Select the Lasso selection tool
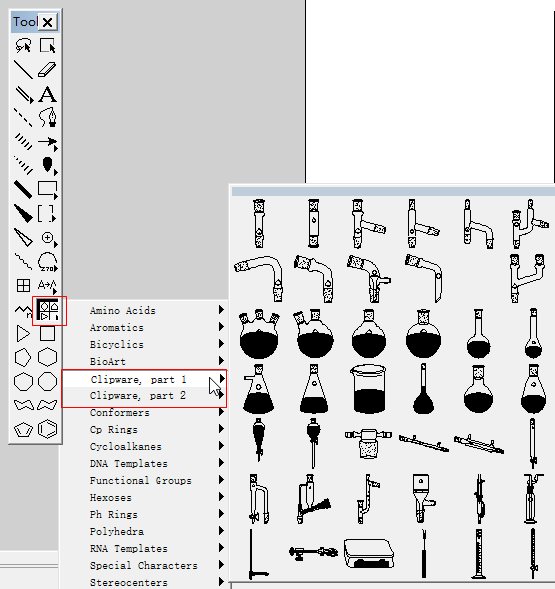The height and width of the screenshot is (589, 555). click(23, 45)
